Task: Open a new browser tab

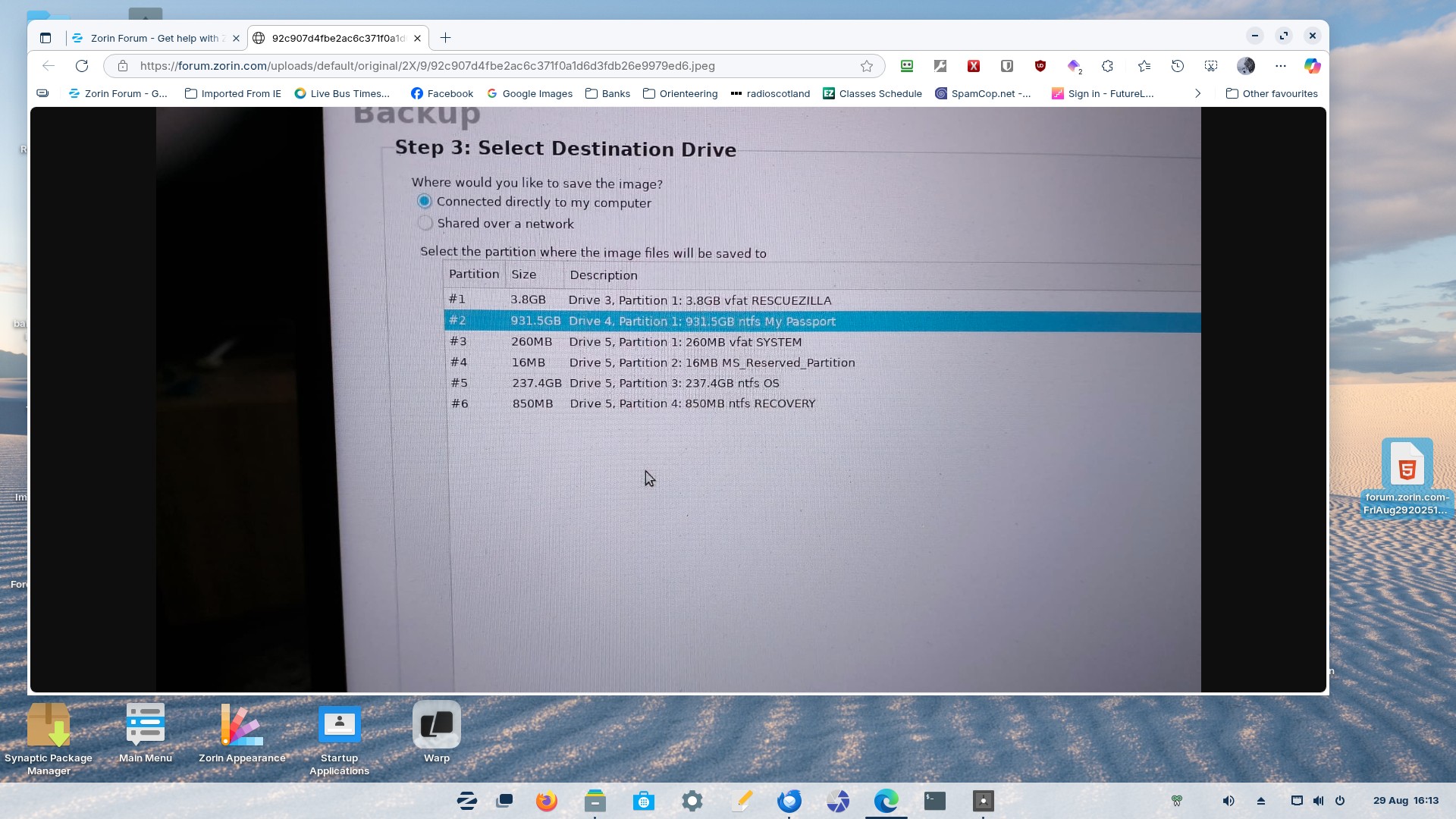Action: 445,38
